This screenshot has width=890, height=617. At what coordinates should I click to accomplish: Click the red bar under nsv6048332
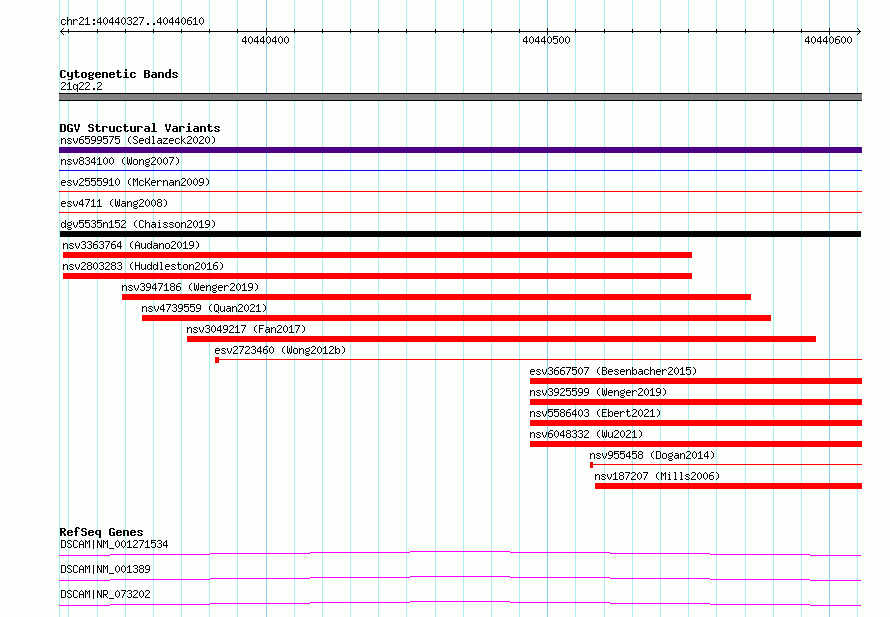tap(696, 444)
